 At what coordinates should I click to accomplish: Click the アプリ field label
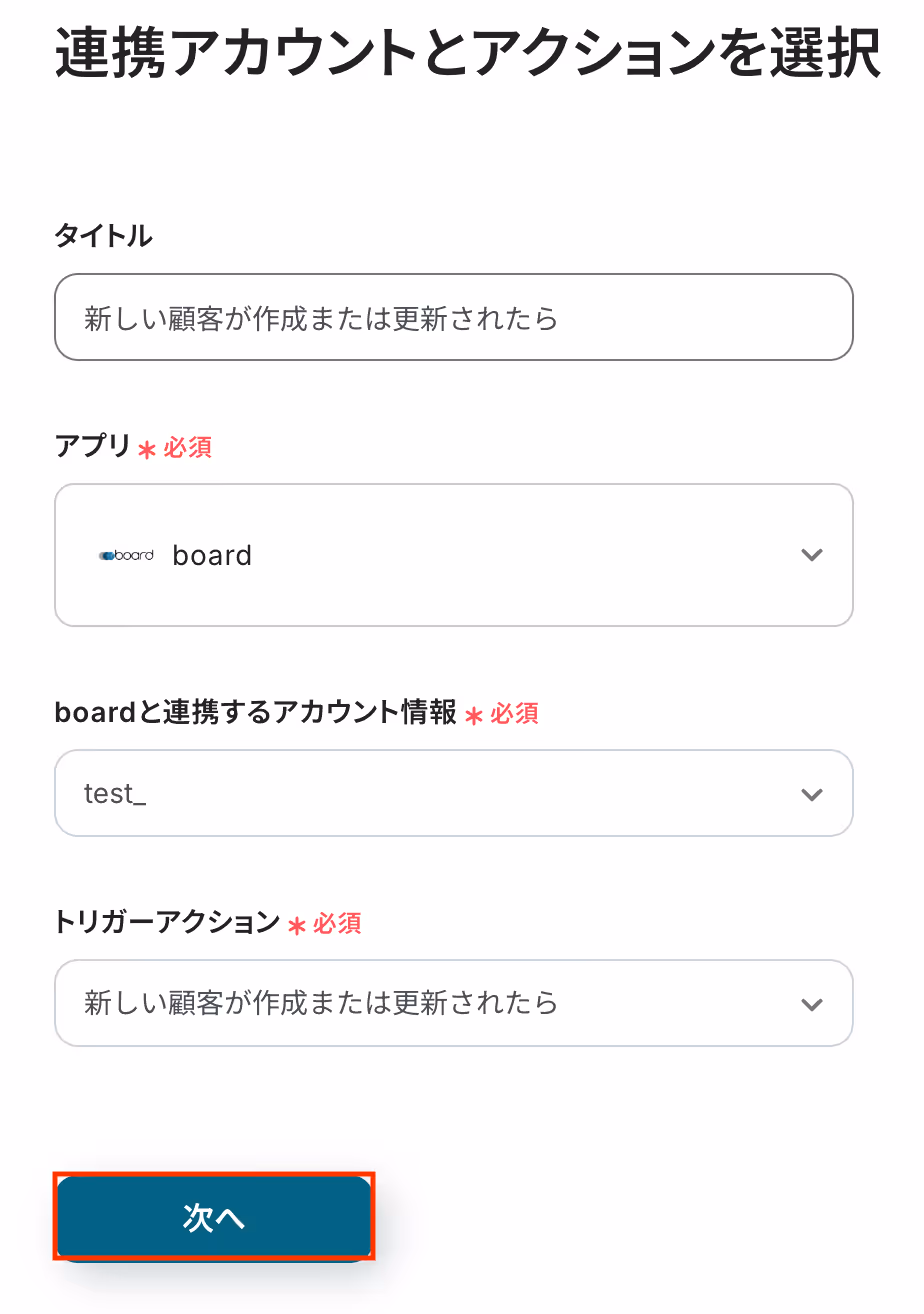(x=93, y=446)
